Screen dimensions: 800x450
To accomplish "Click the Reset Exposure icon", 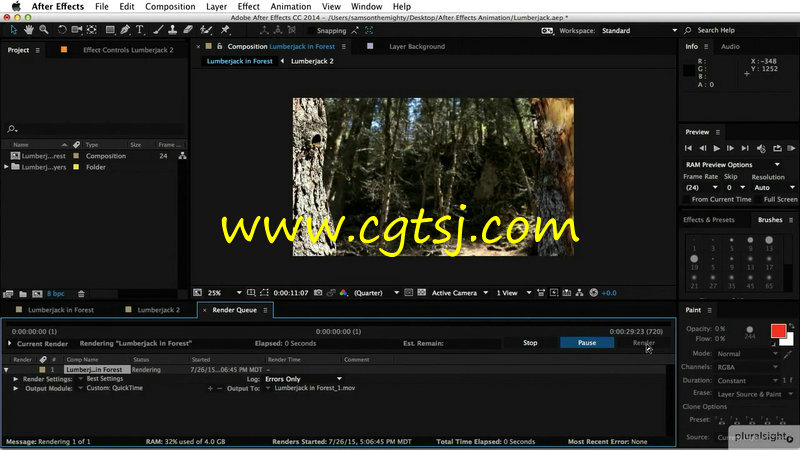I will pos(593,293).
